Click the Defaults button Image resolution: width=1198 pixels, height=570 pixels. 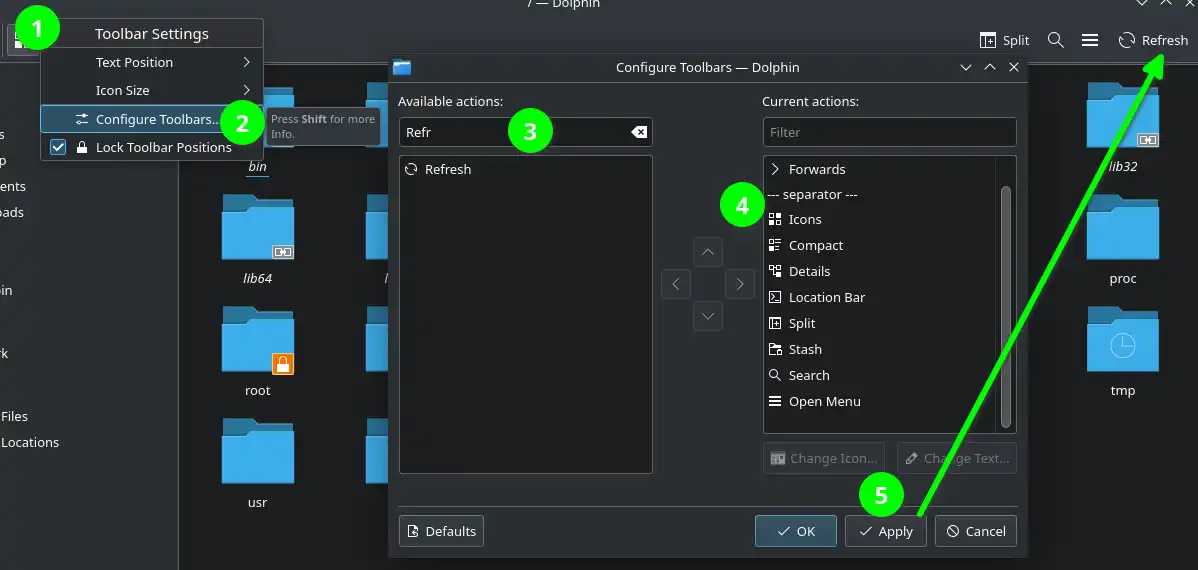[x=441, y=531]
